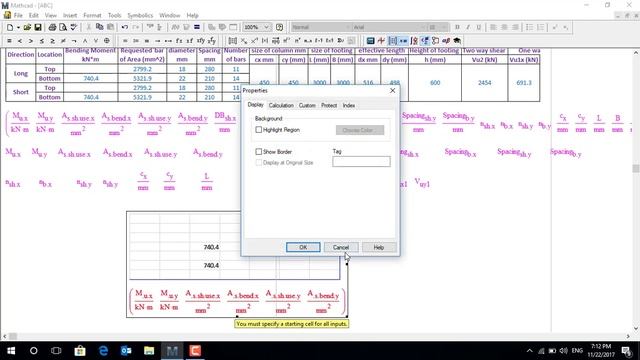Click Cancel in Properties dialog
Image resolution: width=640 pixels, height=360 pixels.
341,247
